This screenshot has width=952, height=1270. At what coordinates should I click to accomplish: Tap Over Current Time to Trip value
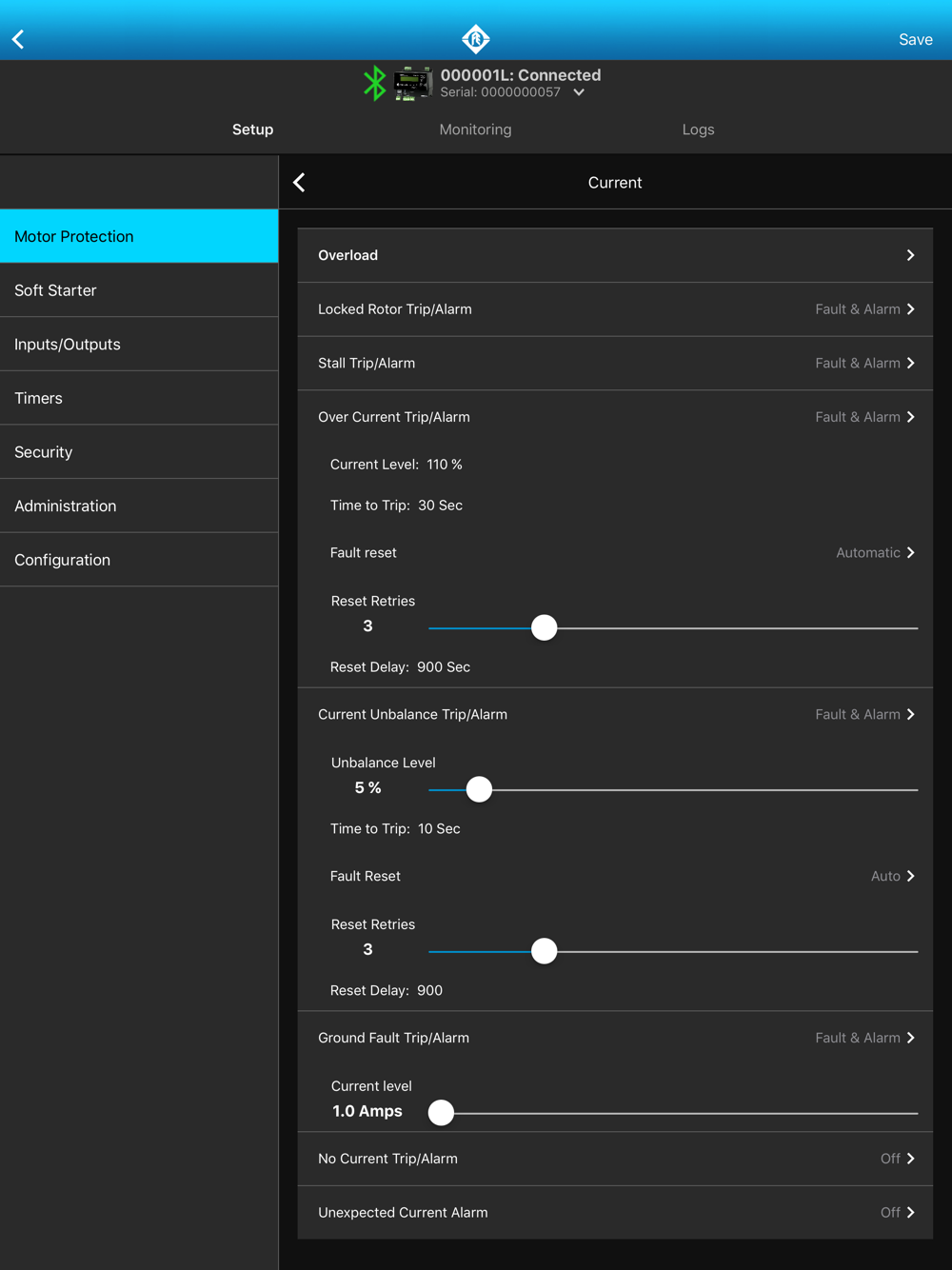pos(440,506)
